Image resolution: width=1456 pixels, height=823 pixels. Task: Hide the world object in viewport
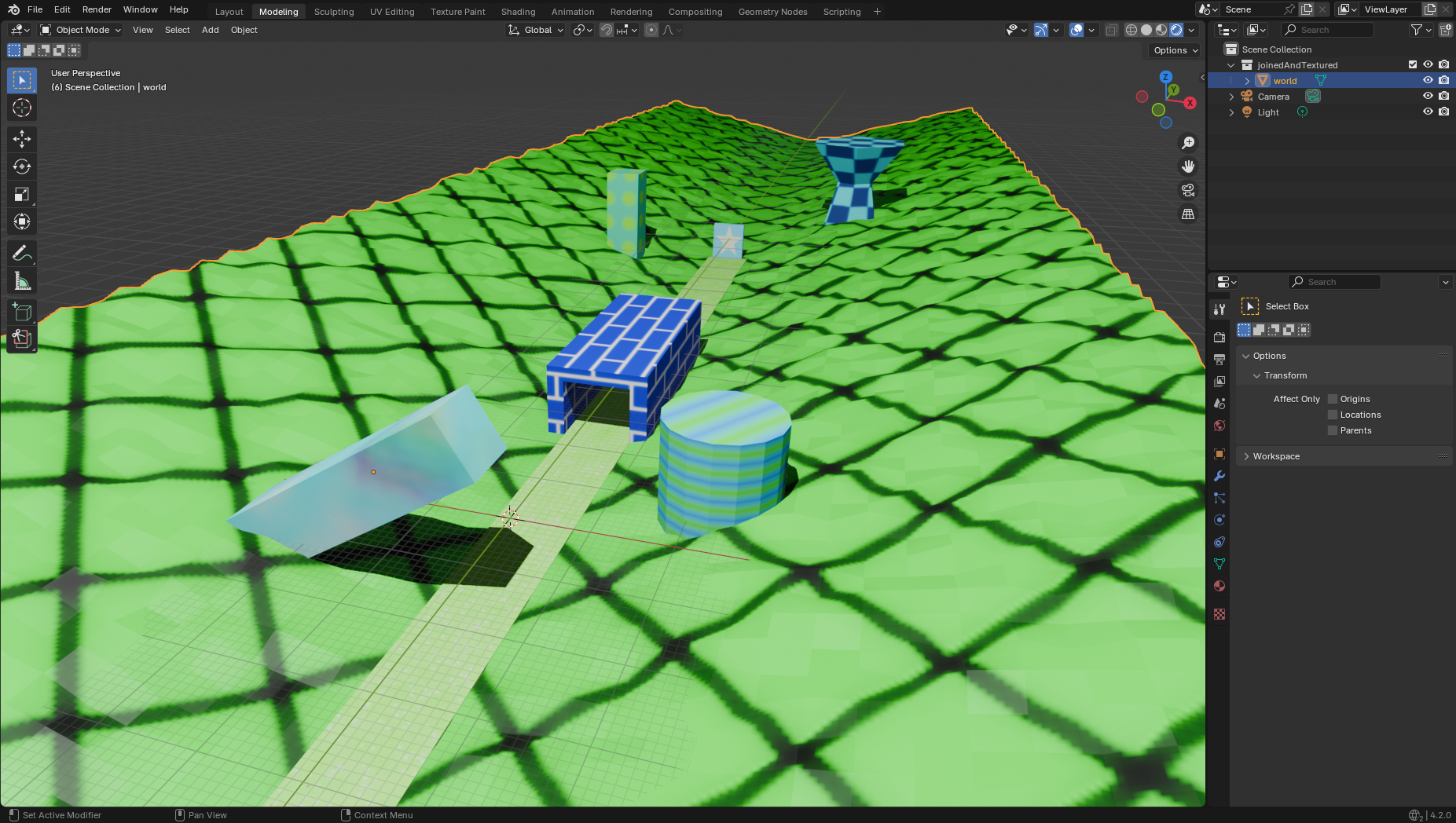[x=1428, y=80]
